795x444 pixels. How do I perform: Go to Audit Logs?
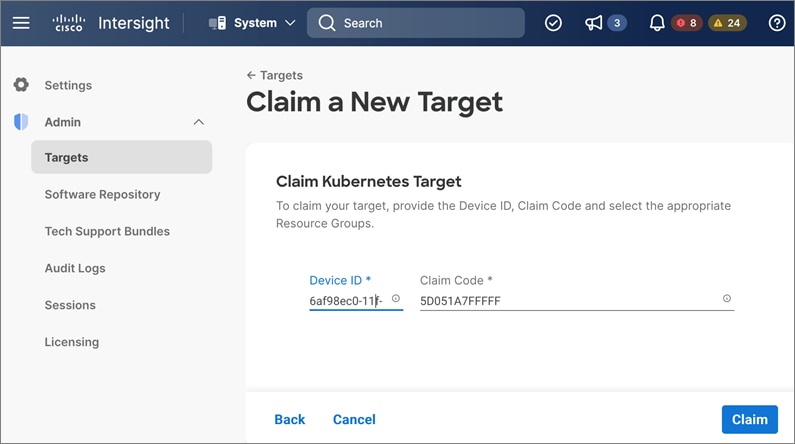point(75,268)
